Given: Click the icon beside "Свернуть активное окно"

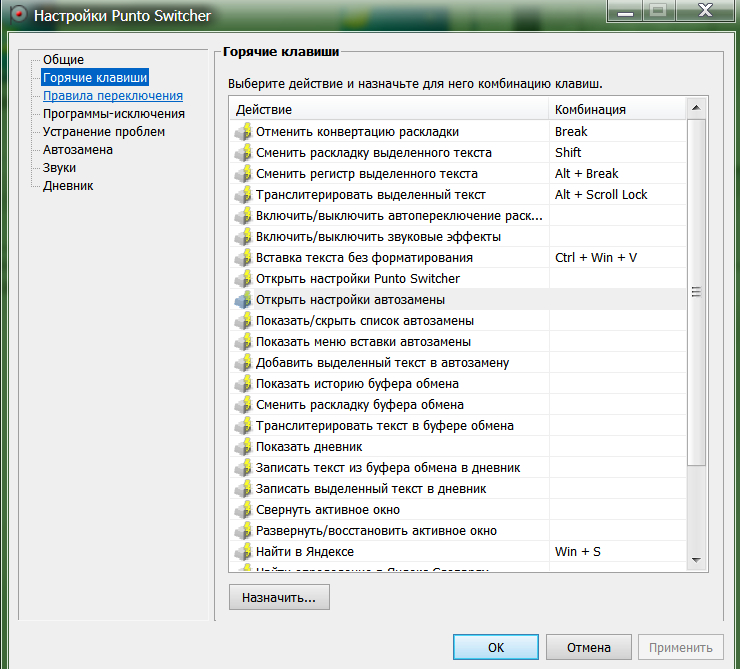Looking at the screenshot, I should pyautogui.click(x=243, y=510).
